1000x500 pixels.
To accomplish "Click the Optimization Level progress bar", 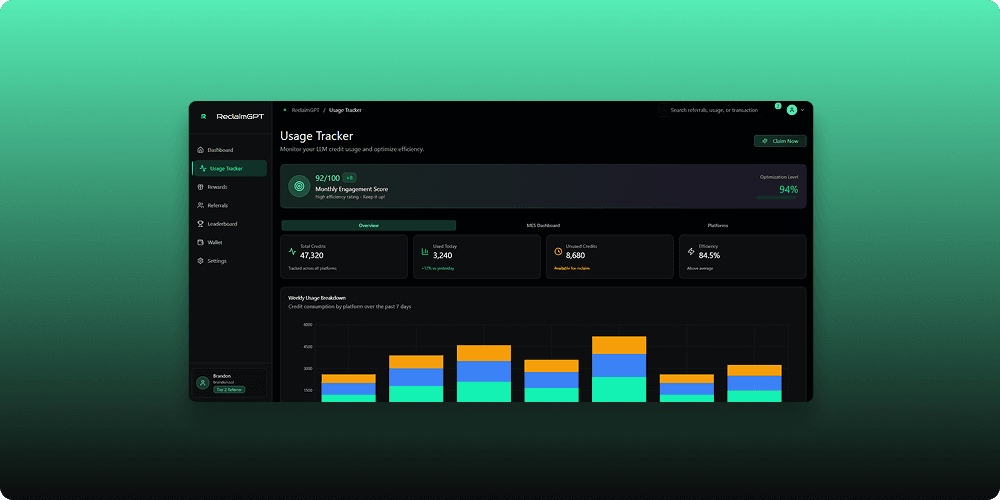I will 777,198.
